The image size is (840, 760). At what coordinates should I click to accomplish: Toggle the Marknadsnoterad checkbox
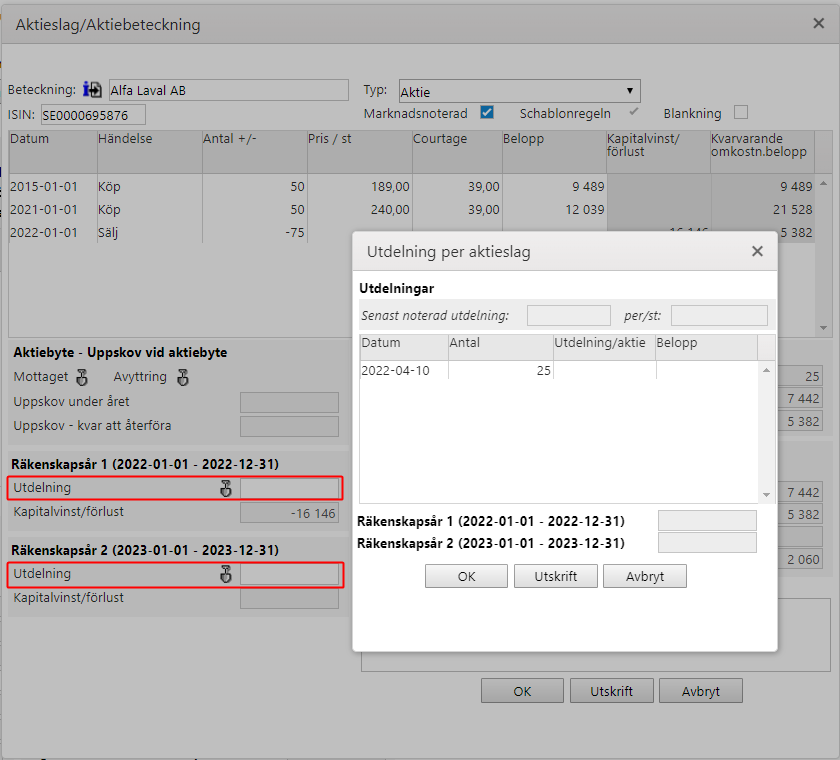[487, 112]
